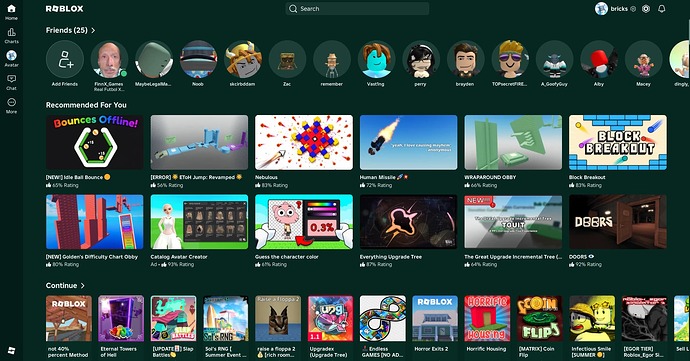Screen dimensions: 690x361
Task: Click the Search field
Action: pos(357,8)
